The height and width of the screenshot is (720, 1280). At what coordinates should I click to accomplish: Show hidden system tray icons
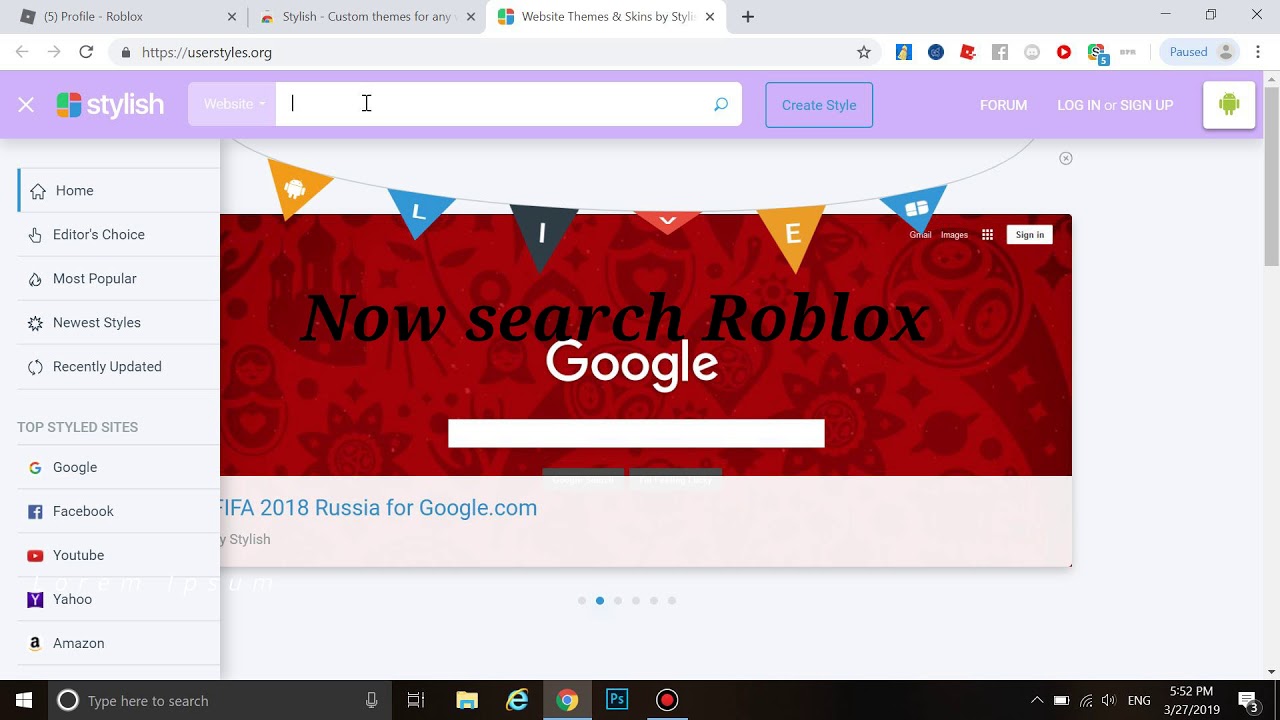pos(1037,700)
